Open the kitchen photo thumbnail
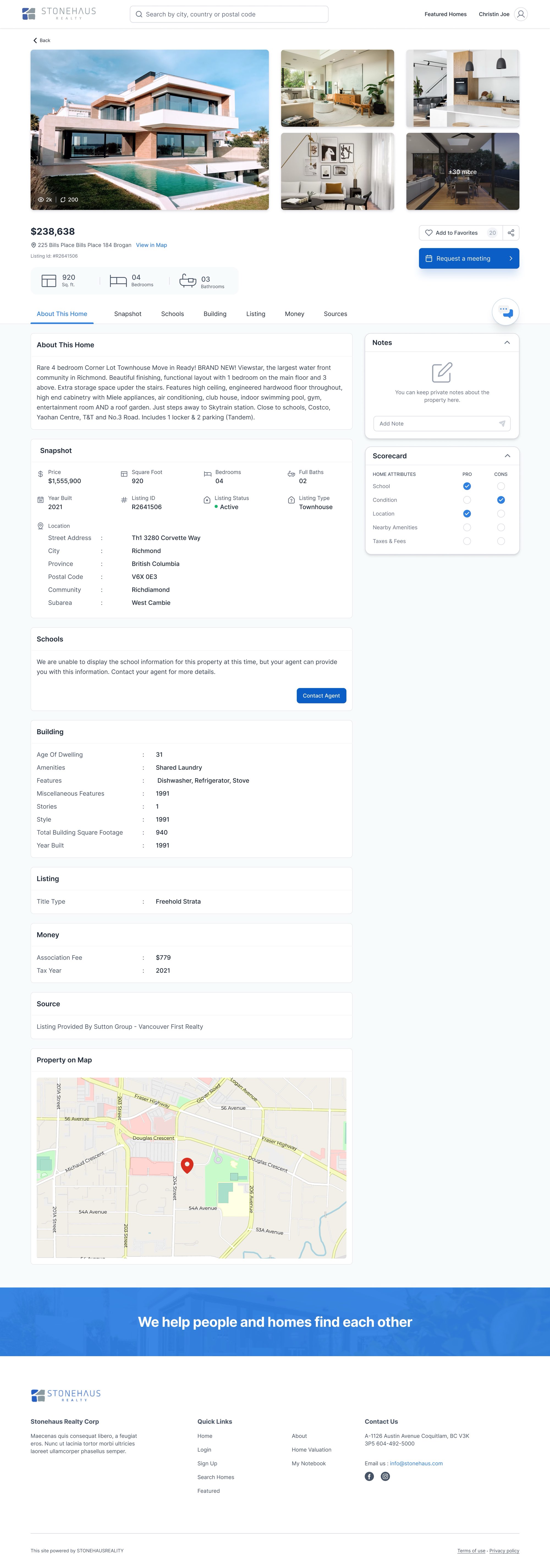This screenshot has width=550, height=1568. coord(463,88)
